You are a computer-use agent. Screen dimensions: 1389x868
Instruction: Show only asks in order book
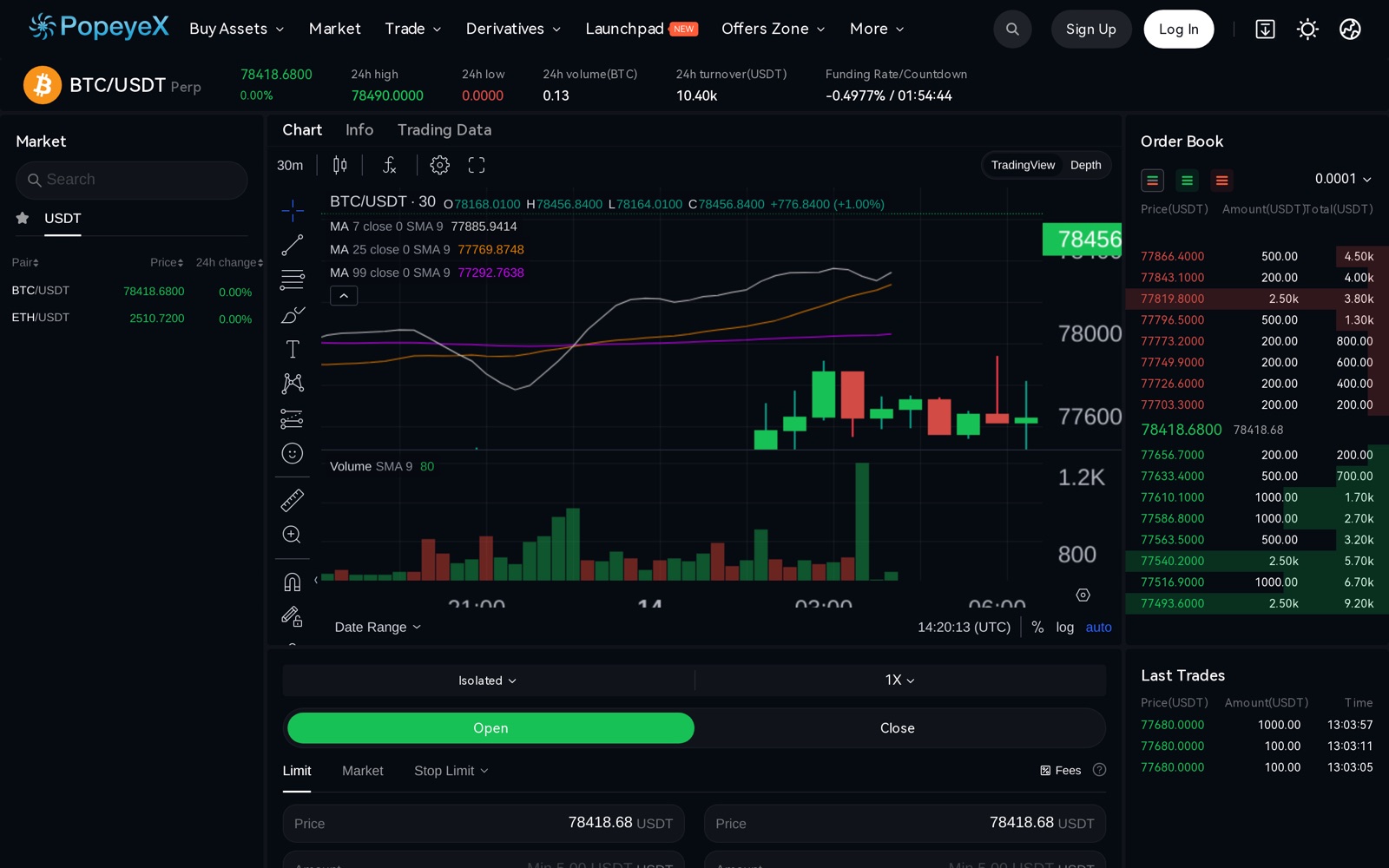click(x=1221, y=181)
